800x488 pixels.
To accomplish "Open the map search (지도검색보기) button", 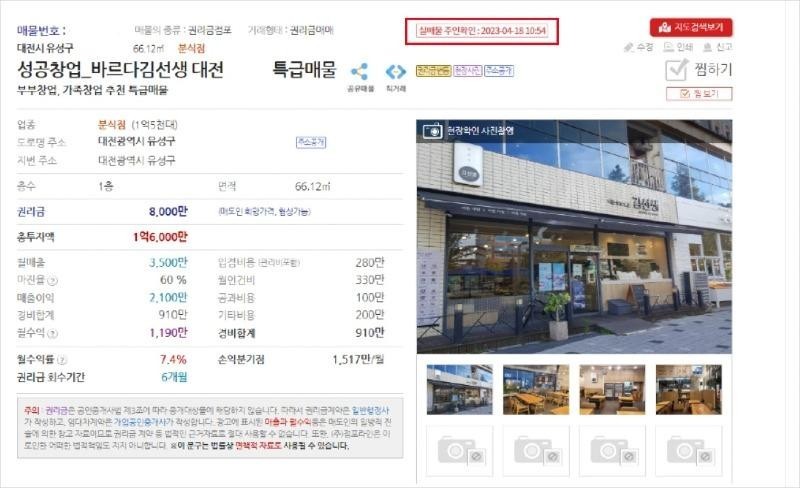I will pyautogui.click(x=691, y=28).
